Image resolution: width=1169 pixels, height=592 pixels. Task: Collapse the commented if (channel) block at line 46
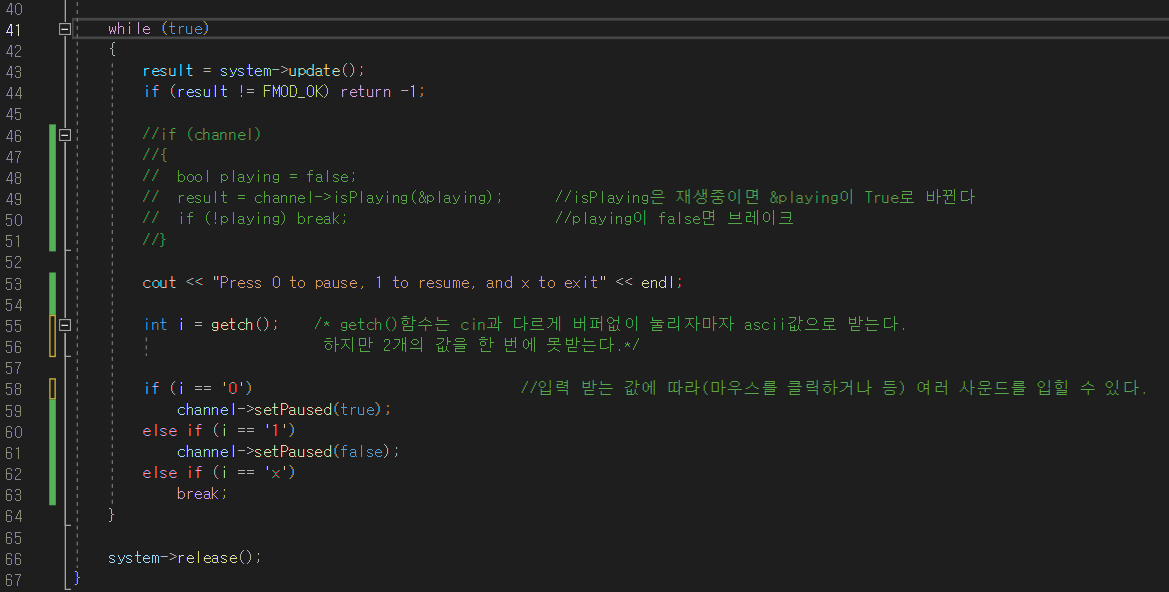point(65,135)
